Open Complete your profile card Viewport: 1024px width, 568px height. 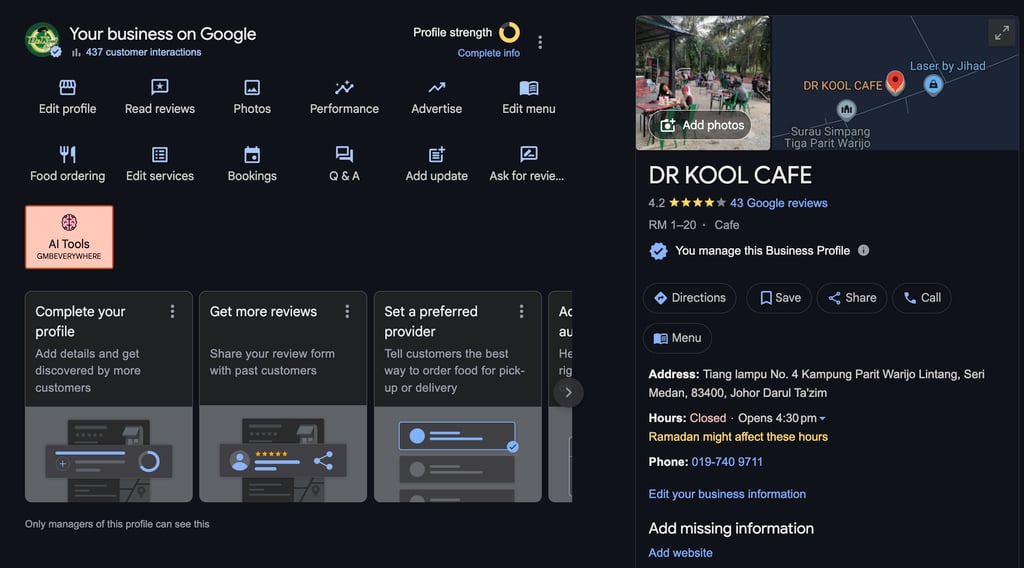[x=108, y=397]
